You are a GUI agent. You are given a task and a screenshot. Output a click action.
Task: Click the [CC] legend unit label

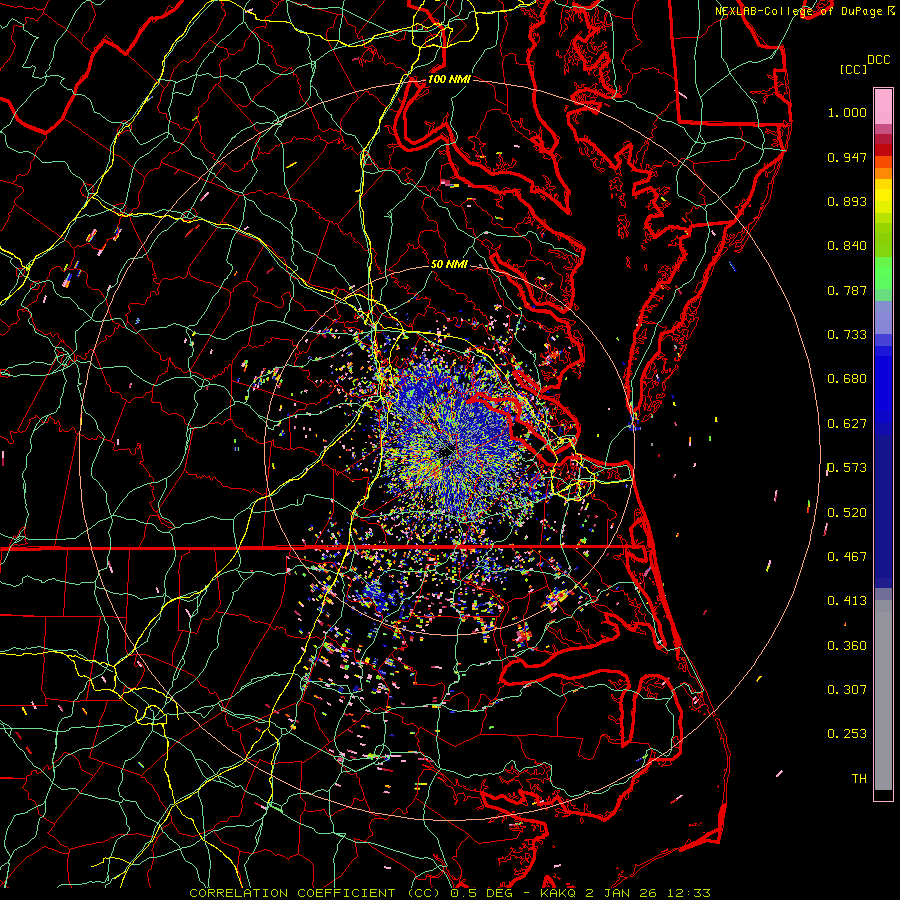[x=854, y=69]
